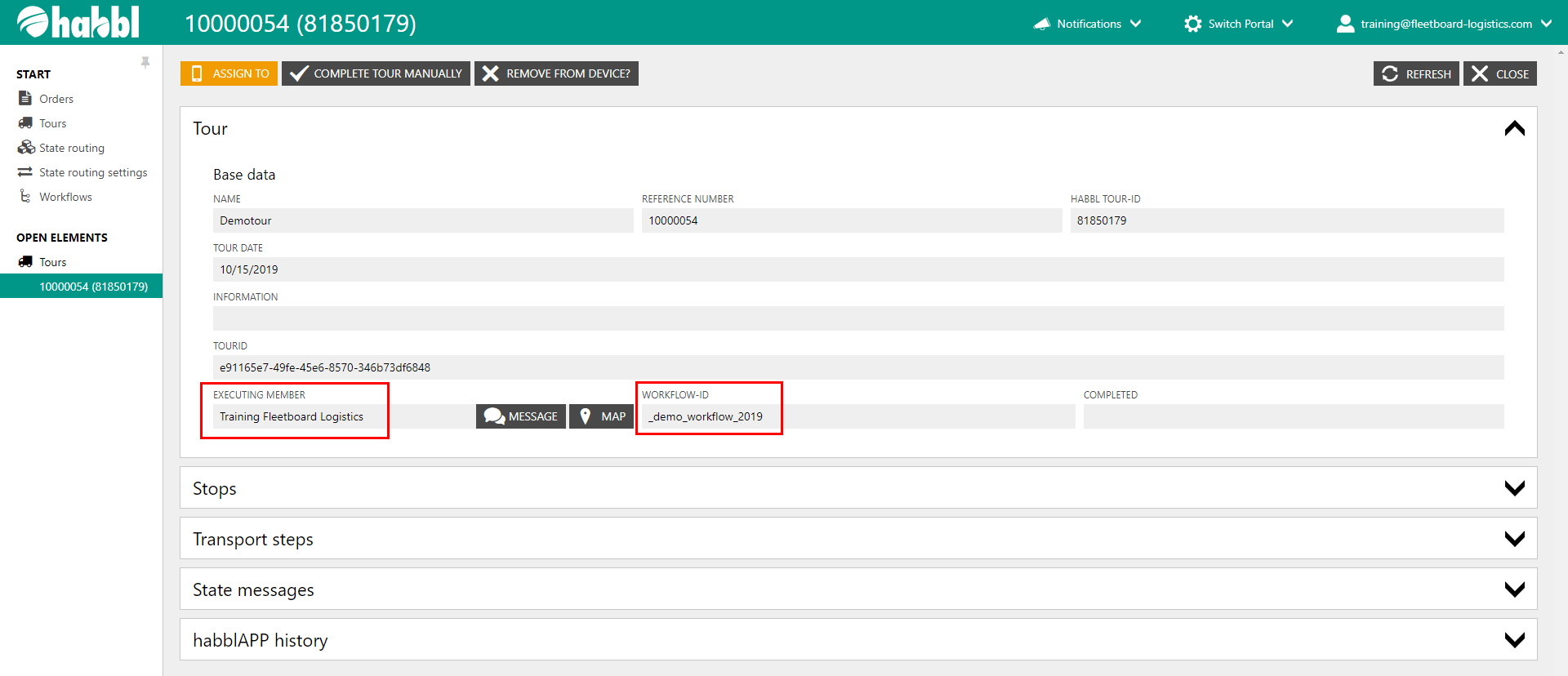Click the Assign To button
The image size is (1568, 676).
tap(229, 73)
